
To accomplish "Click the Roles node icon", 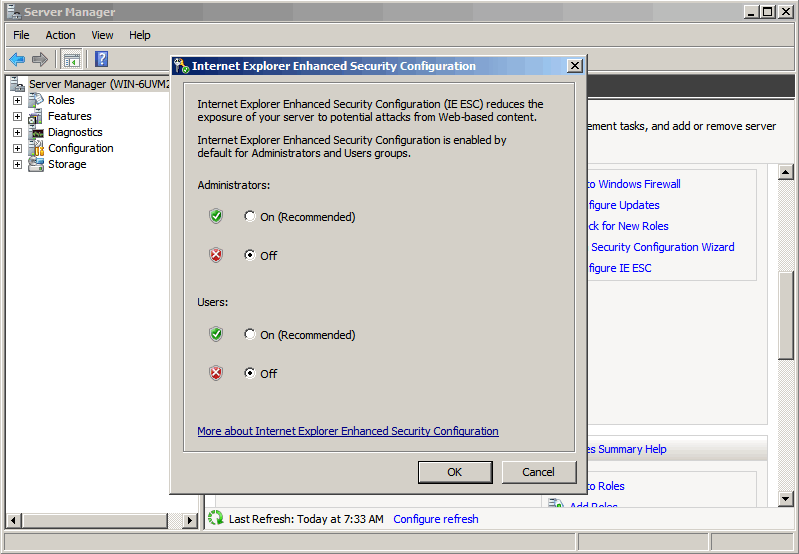I will coord(36,100).
